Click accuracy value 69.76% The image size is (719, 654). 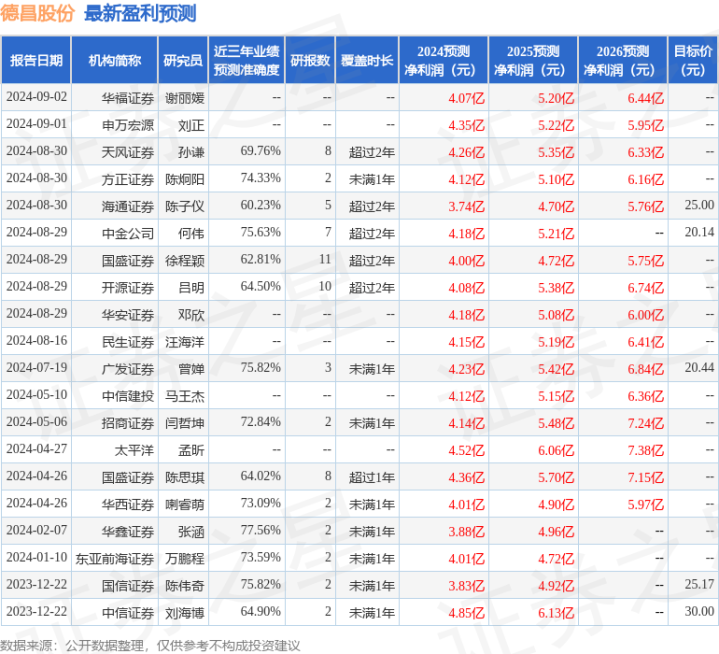(x=260, y=151)
